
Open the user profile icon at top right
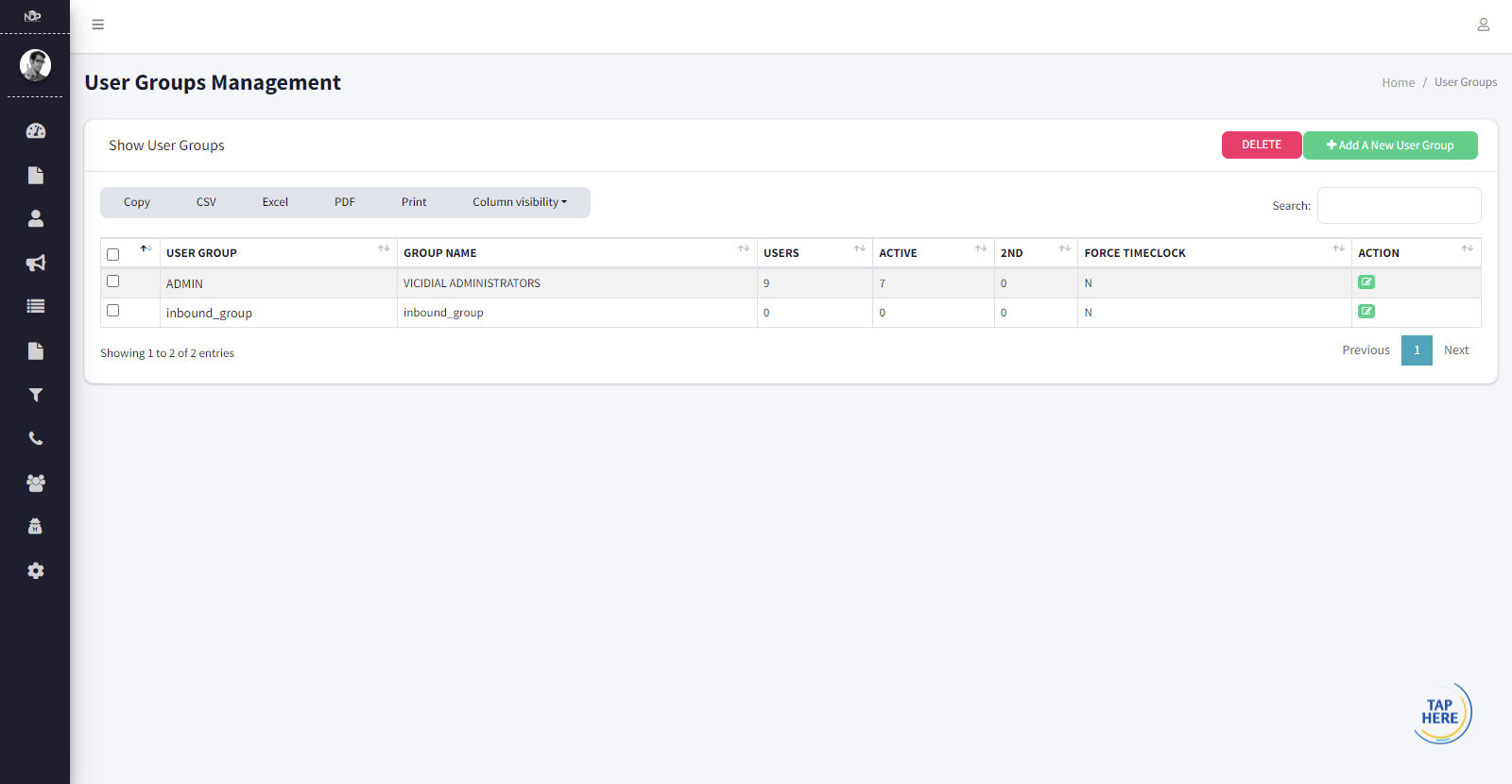coord(1483,25)
